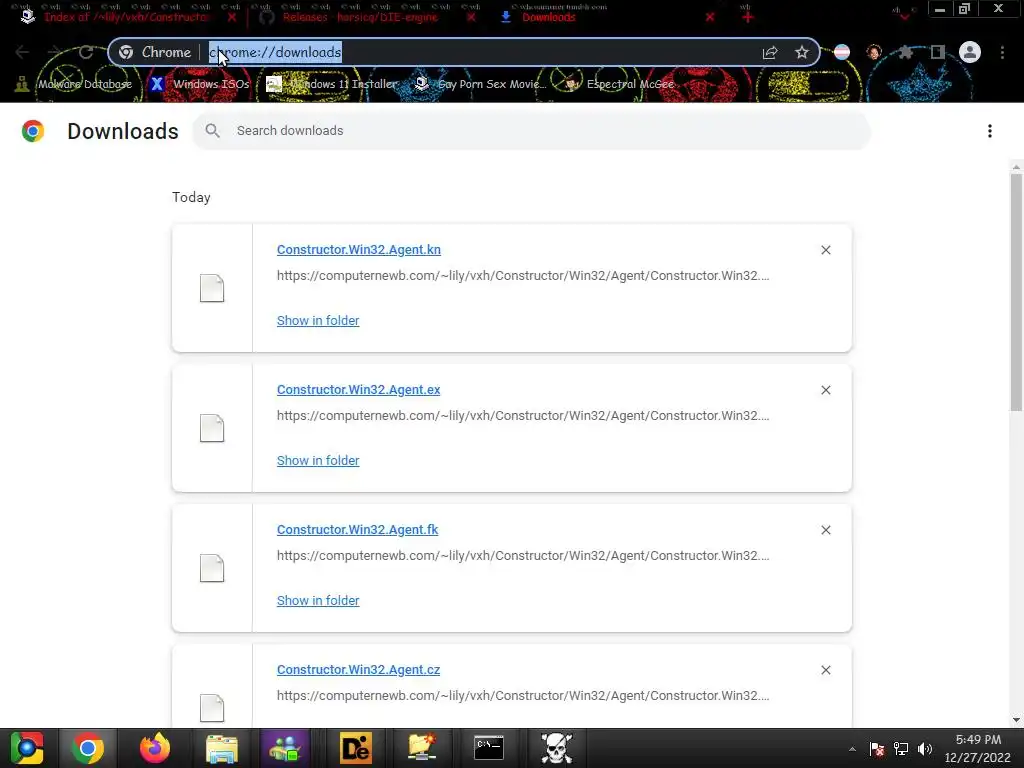Click the face avatar extension icon
Image resolution: width=1024 pixels, height=768 pixels.
874,52
